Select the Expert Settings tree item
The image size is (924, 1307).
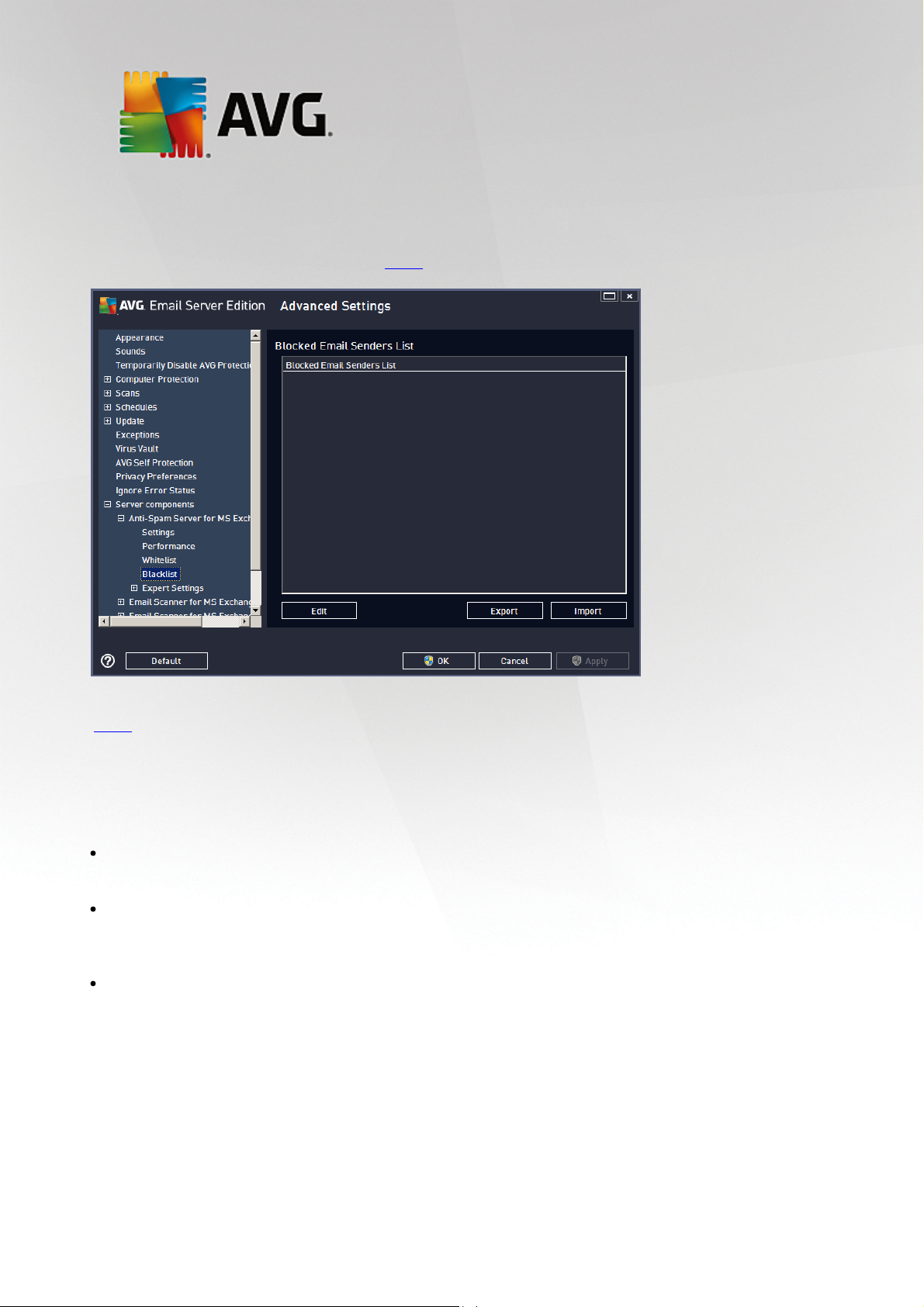click(x=172, y=589)
